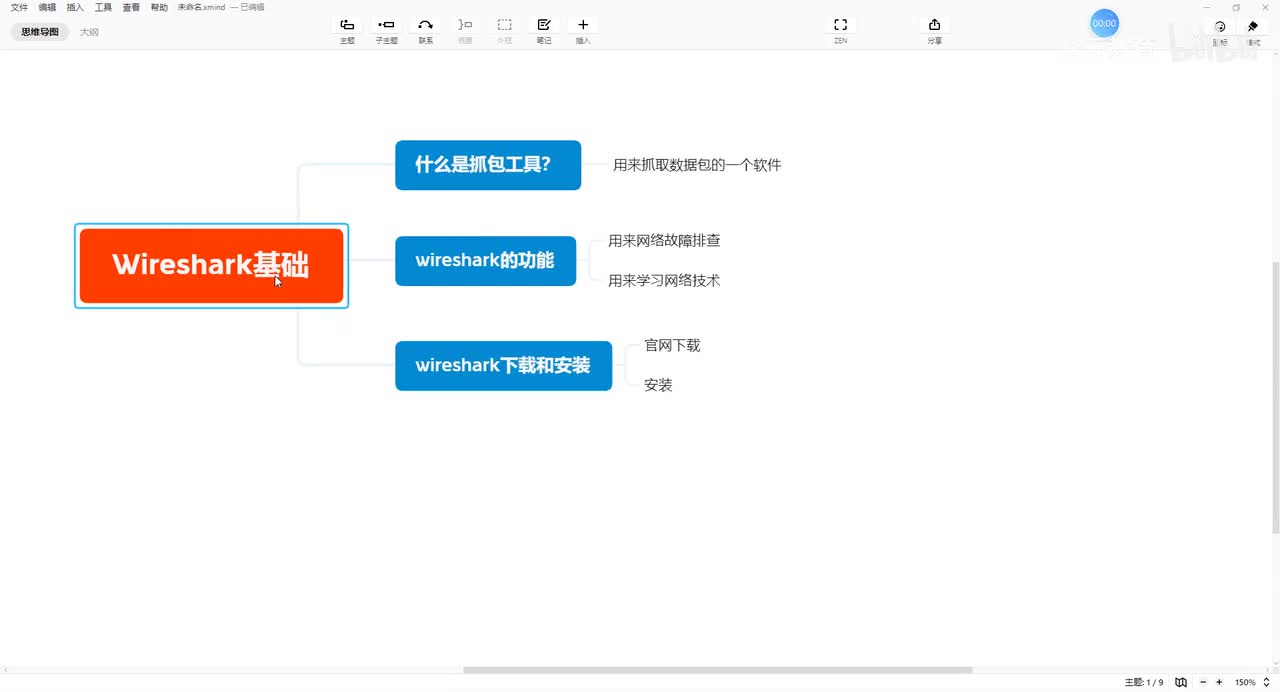Click subtopic 用来学习网络技术
Image resolution: width=1280 pixels, height=692 pixels.
[x=664, y=281]
